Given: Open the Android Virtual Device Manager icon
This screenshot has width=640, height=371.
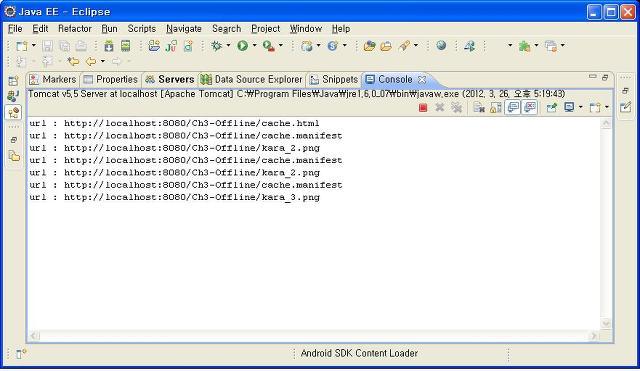Looking at the screenshot, I should (x=125, y=46).
